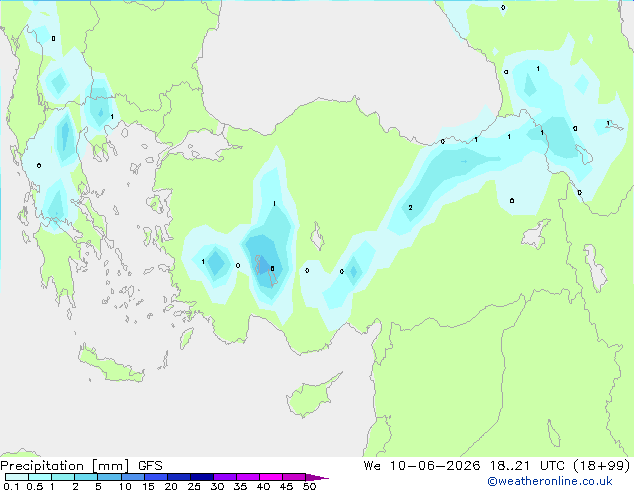Viewport: 634px width, 490px height.
Task: Click the legend label '10'
Action: pyautogui.click(x=125, y=486)
